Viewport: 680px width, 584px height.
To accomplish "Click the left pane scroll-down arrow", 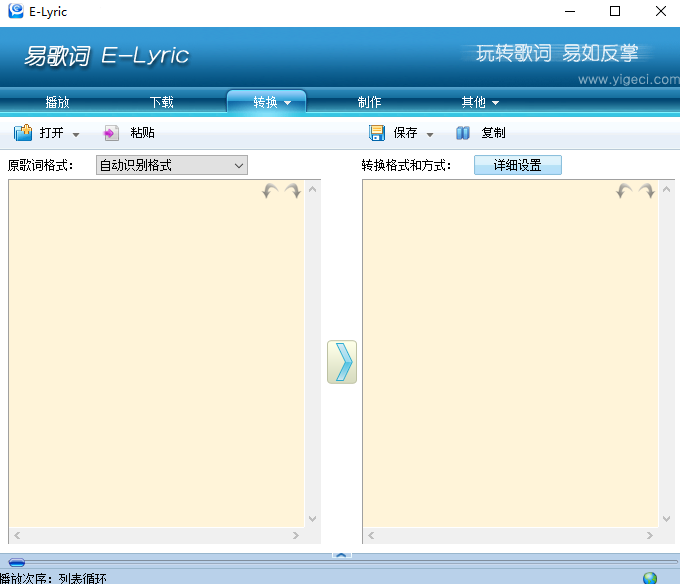I will pyautogui.click(x=312, y=519).
